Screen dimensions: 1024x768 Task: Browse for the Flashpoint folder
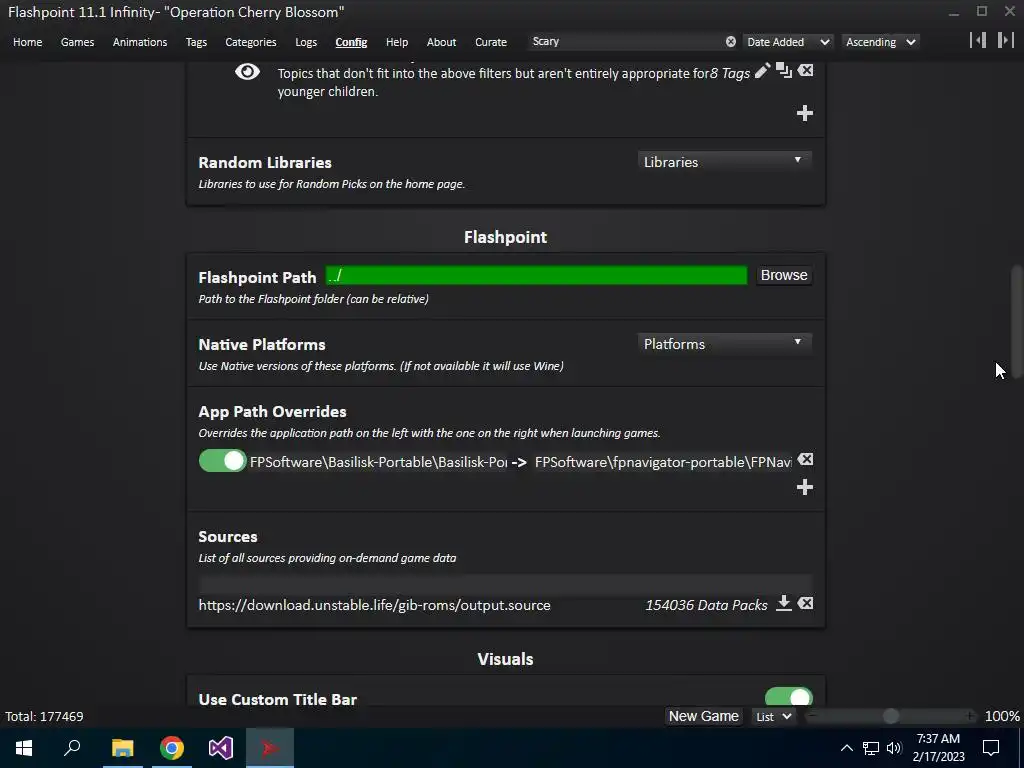click(784, 275)
